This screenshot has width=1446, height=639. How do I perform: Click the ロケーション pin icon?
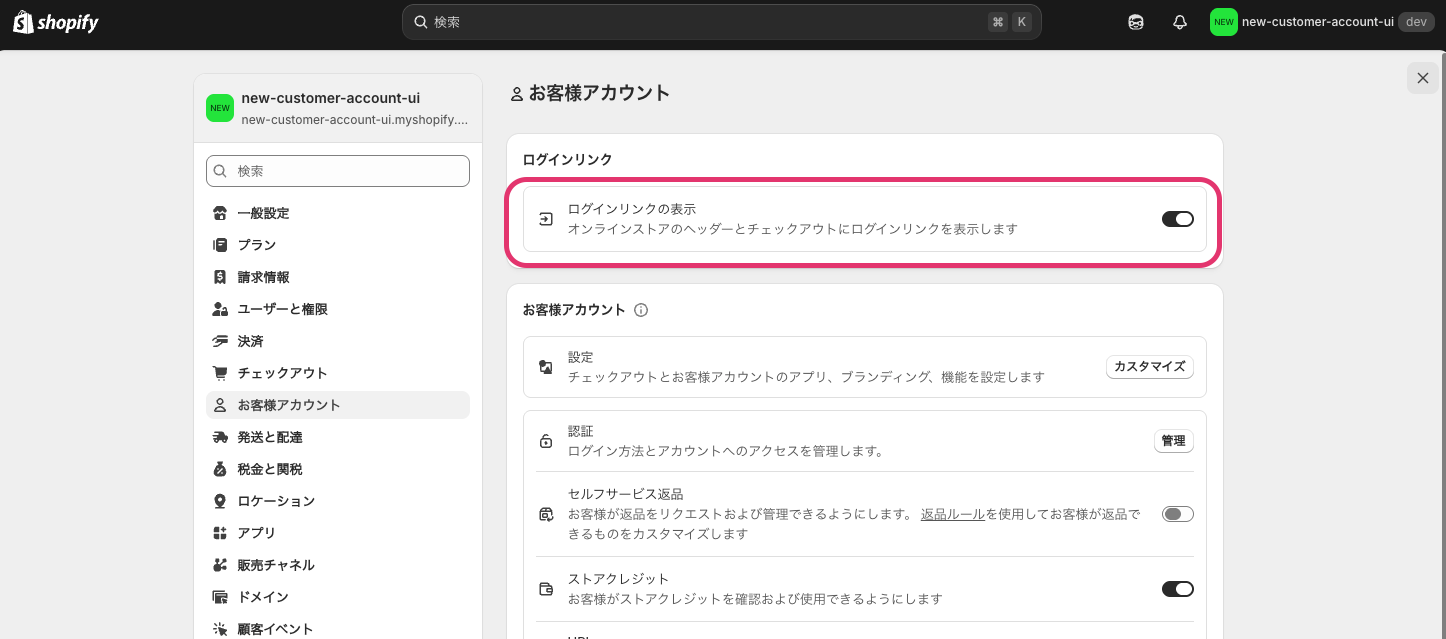point(220,501)
